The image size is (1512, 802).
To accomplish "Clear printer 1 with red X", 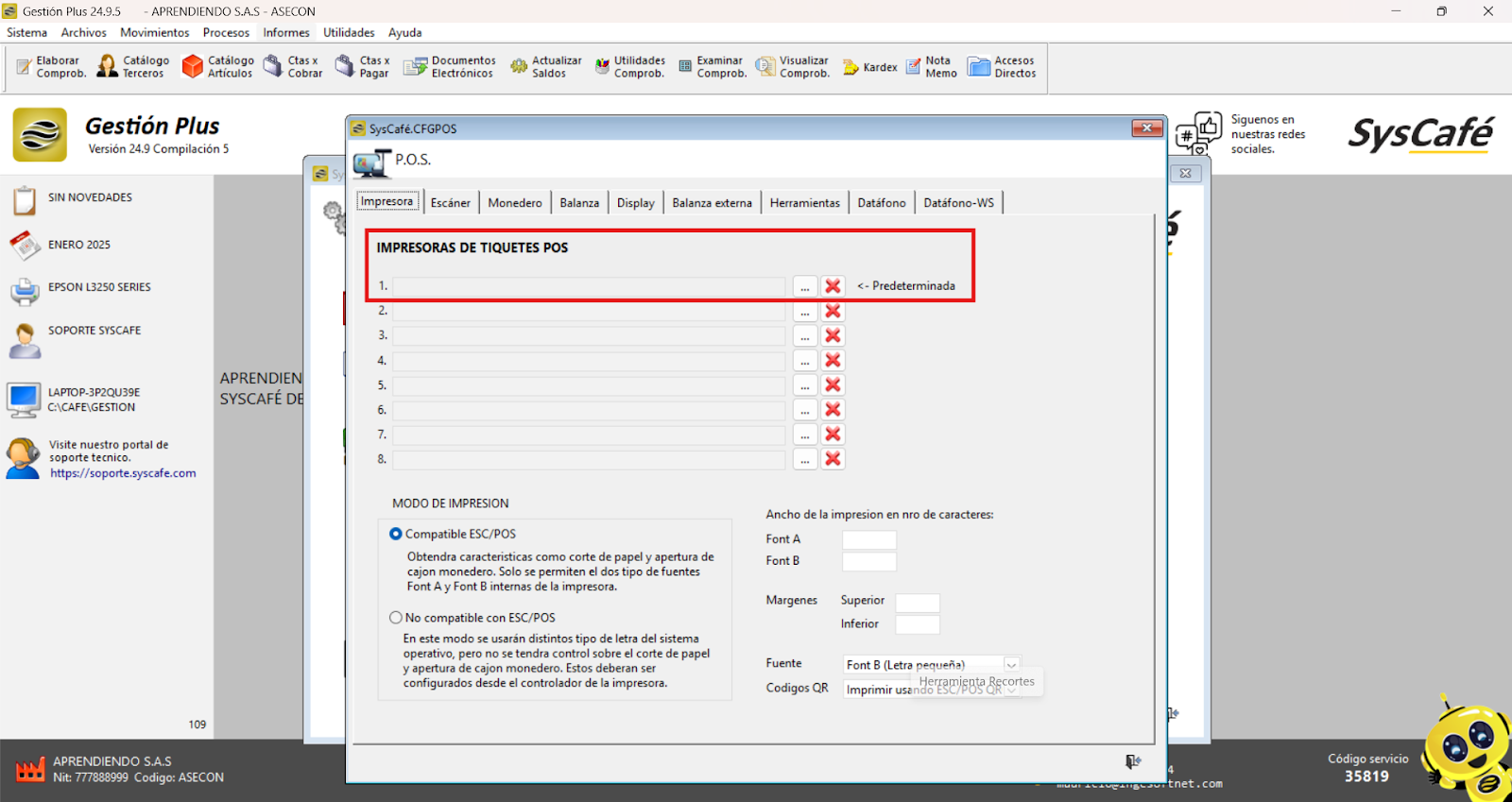I will click(833, 286).
